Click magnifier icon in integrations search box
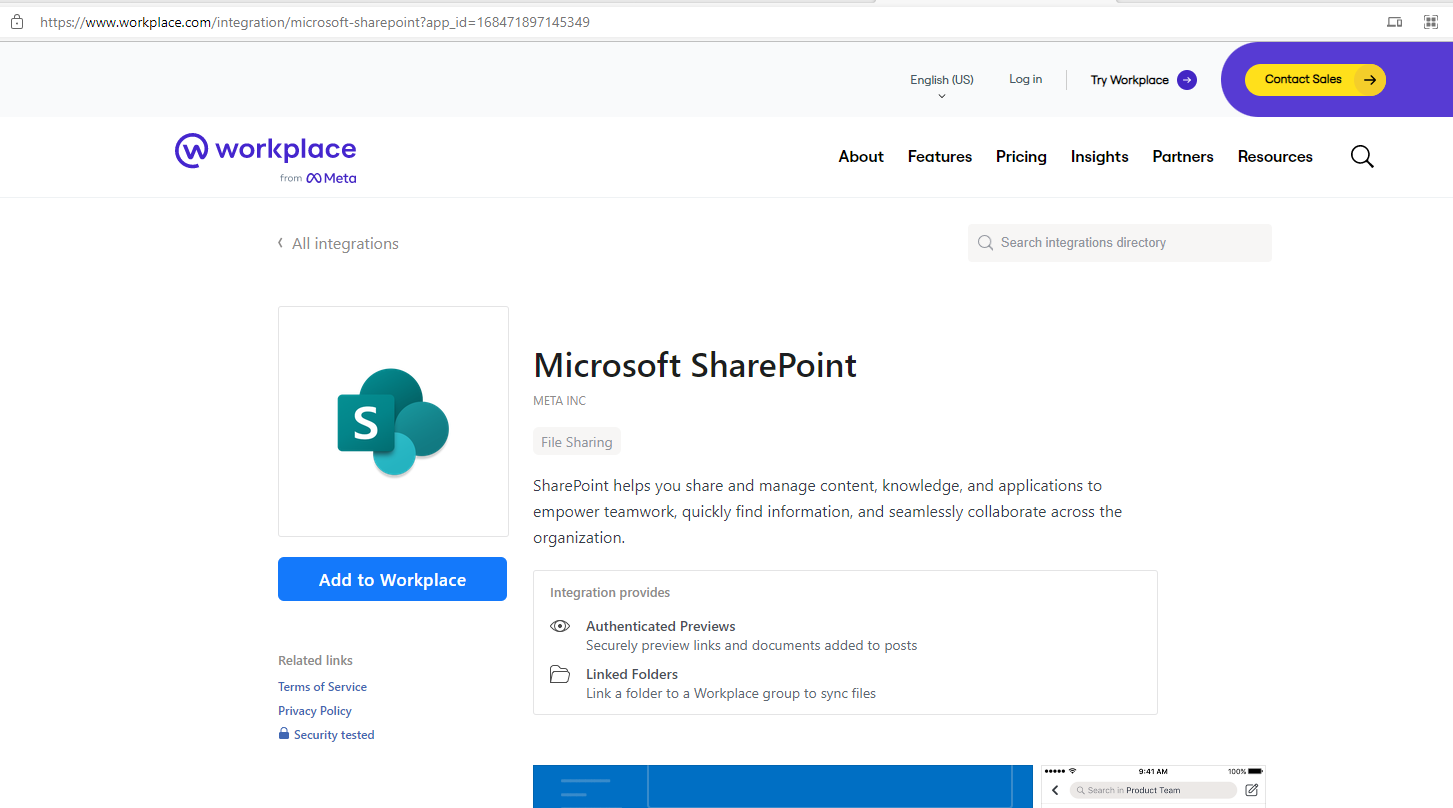 point(985,243)
